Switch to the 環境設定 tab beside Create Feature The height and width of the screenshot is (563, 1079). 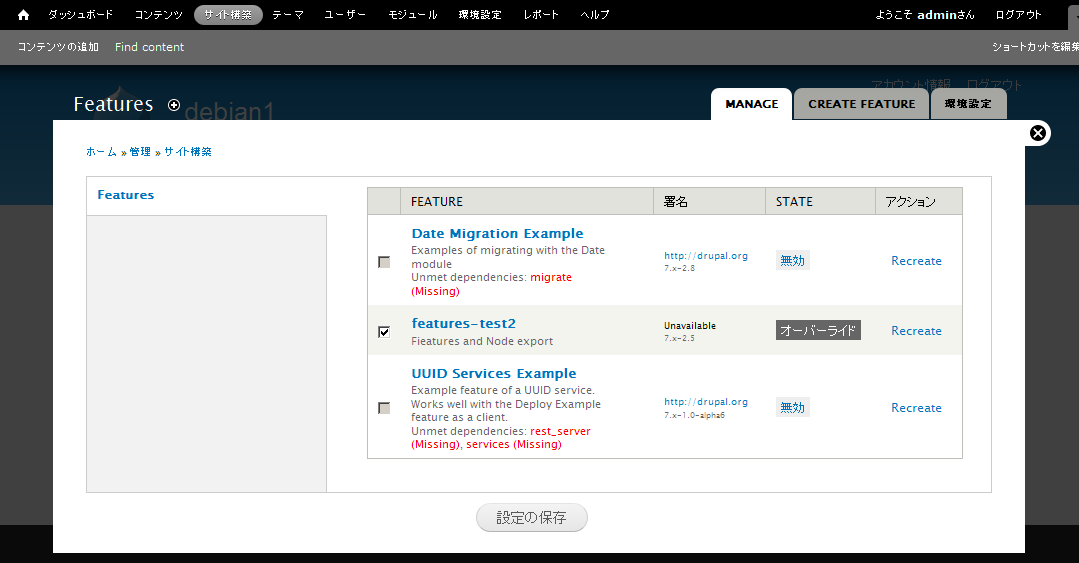pyautogui.click(x=968, y=104)
